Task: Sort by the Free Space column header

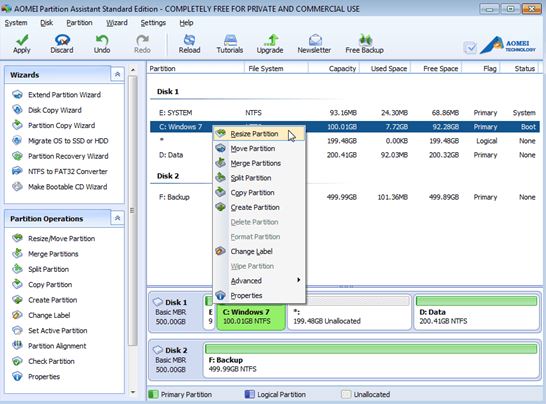Action: pyautogui.click(x=436, y=69)
